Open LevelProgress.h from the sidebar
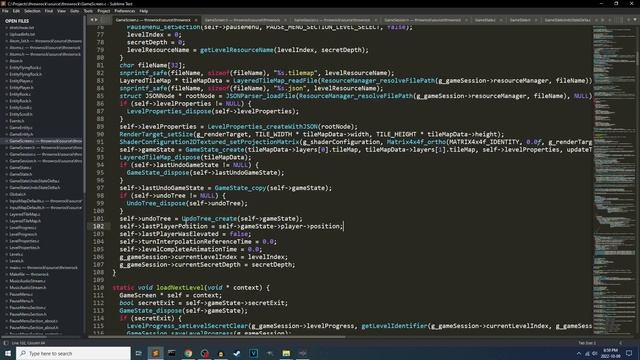 pyautogui.click(x=23, y=234)
